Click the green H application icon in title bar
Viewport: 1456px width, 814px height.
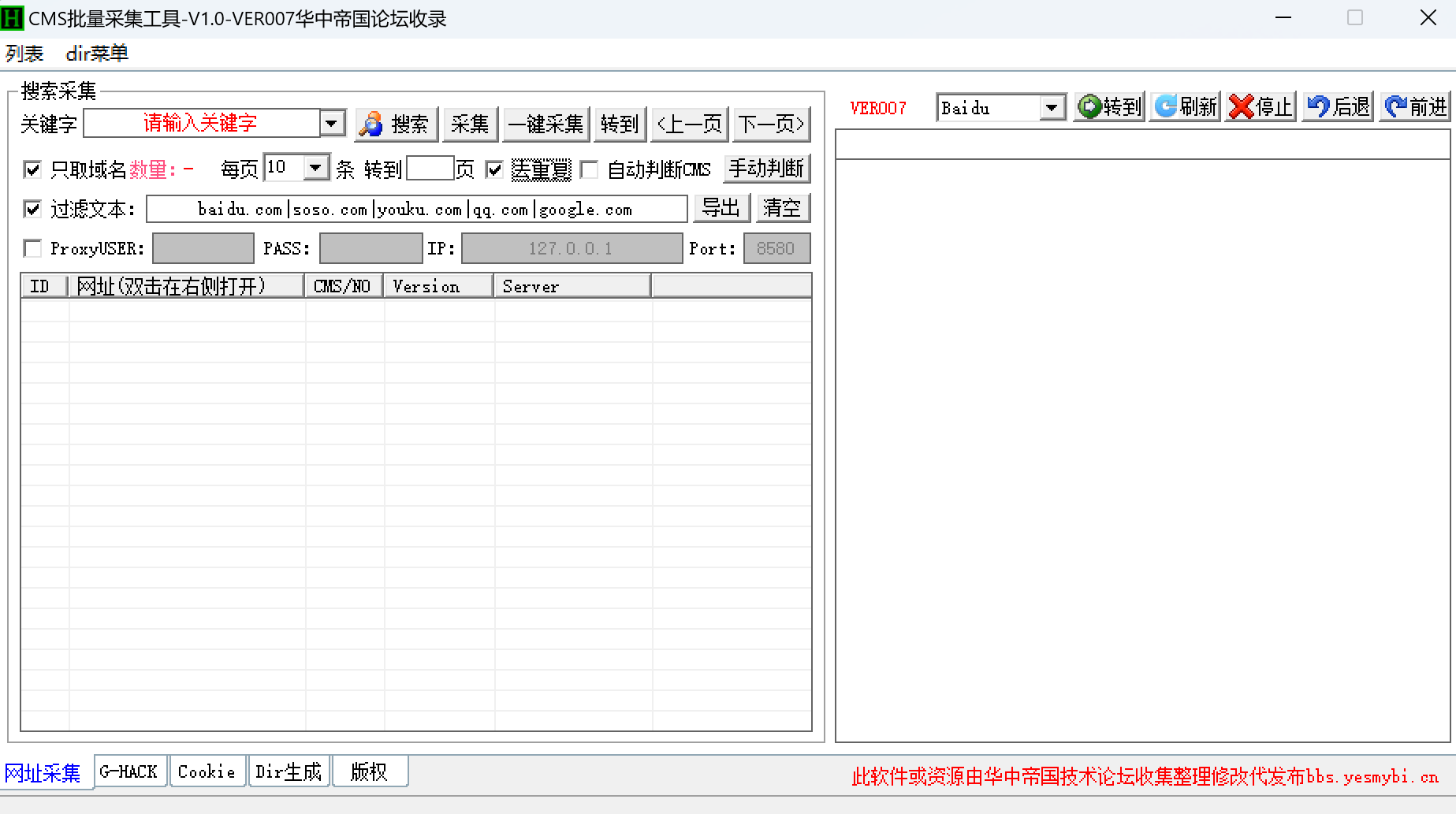point(13,18)
